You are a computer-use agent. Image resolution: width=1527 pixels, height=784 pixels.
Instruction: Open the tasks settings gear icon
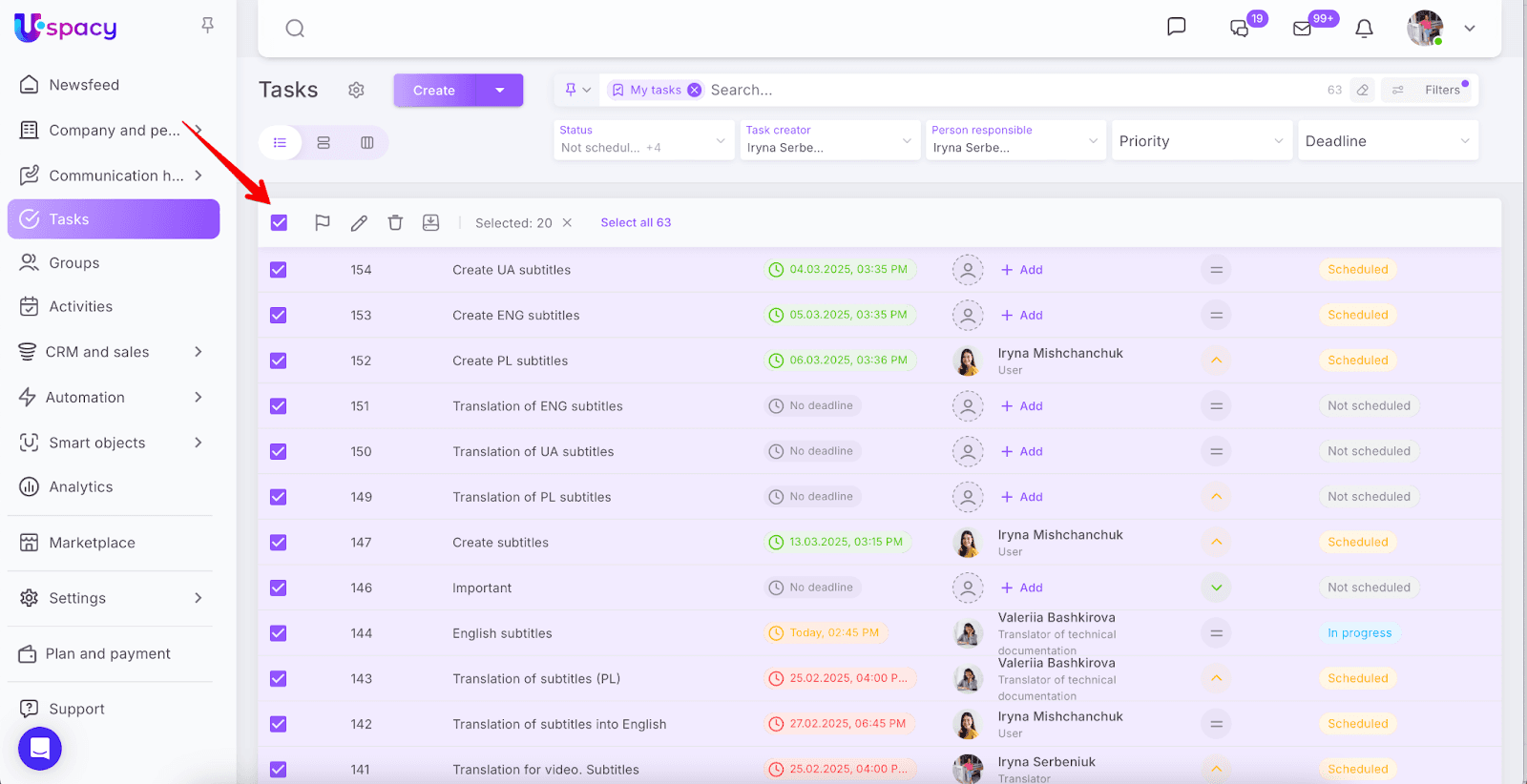click(x=356, y=90)
